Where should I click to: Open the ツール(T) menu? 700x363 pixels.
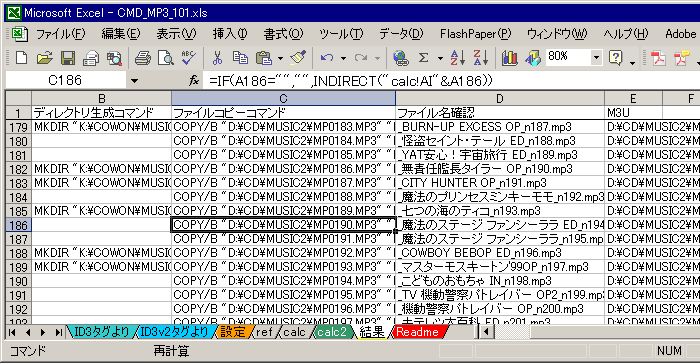click(x=341, y=34)
